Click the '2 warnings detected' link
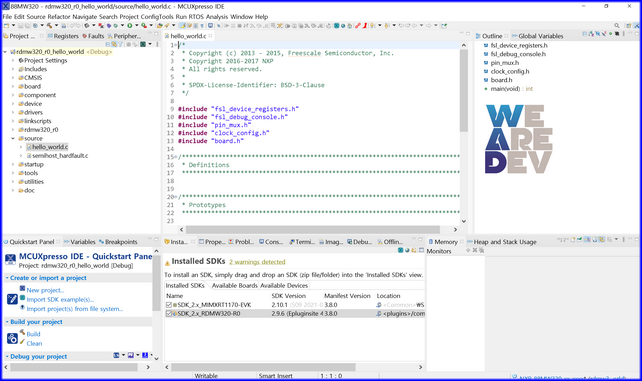 (x=257, y=262)
